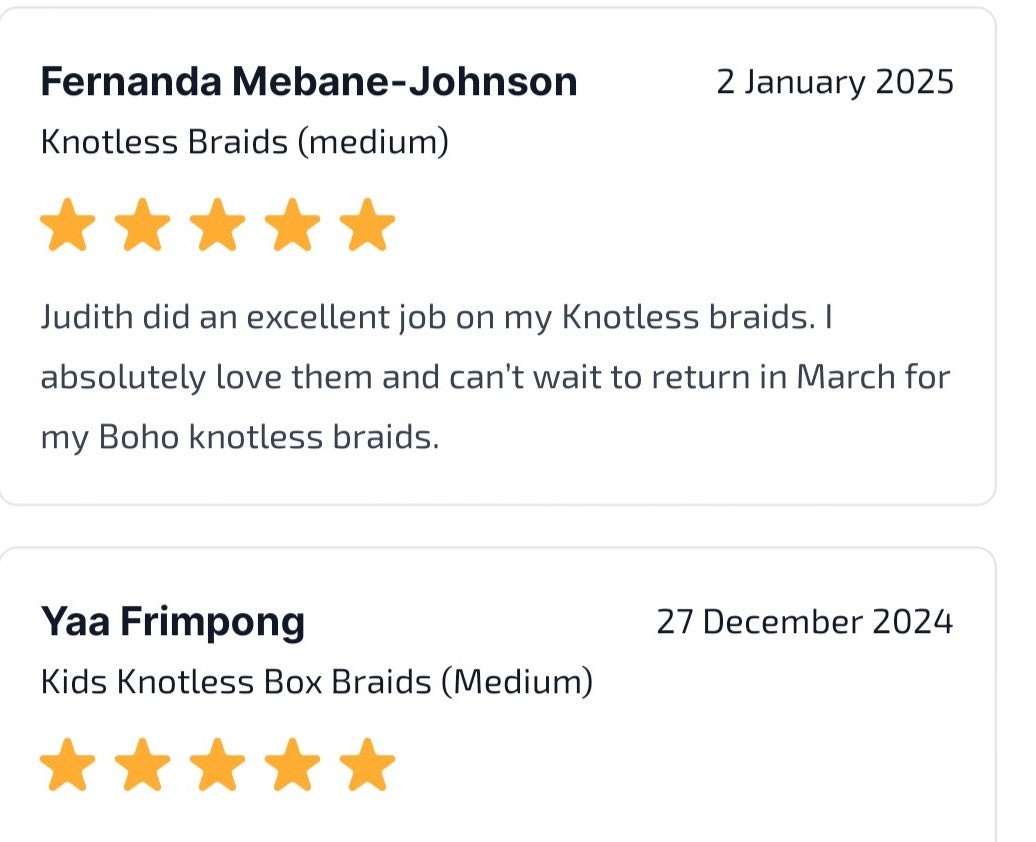The image size is (1036, 842).
Task: Click the first star in Yaa Frimpong's rating
Action: (69, 765)
